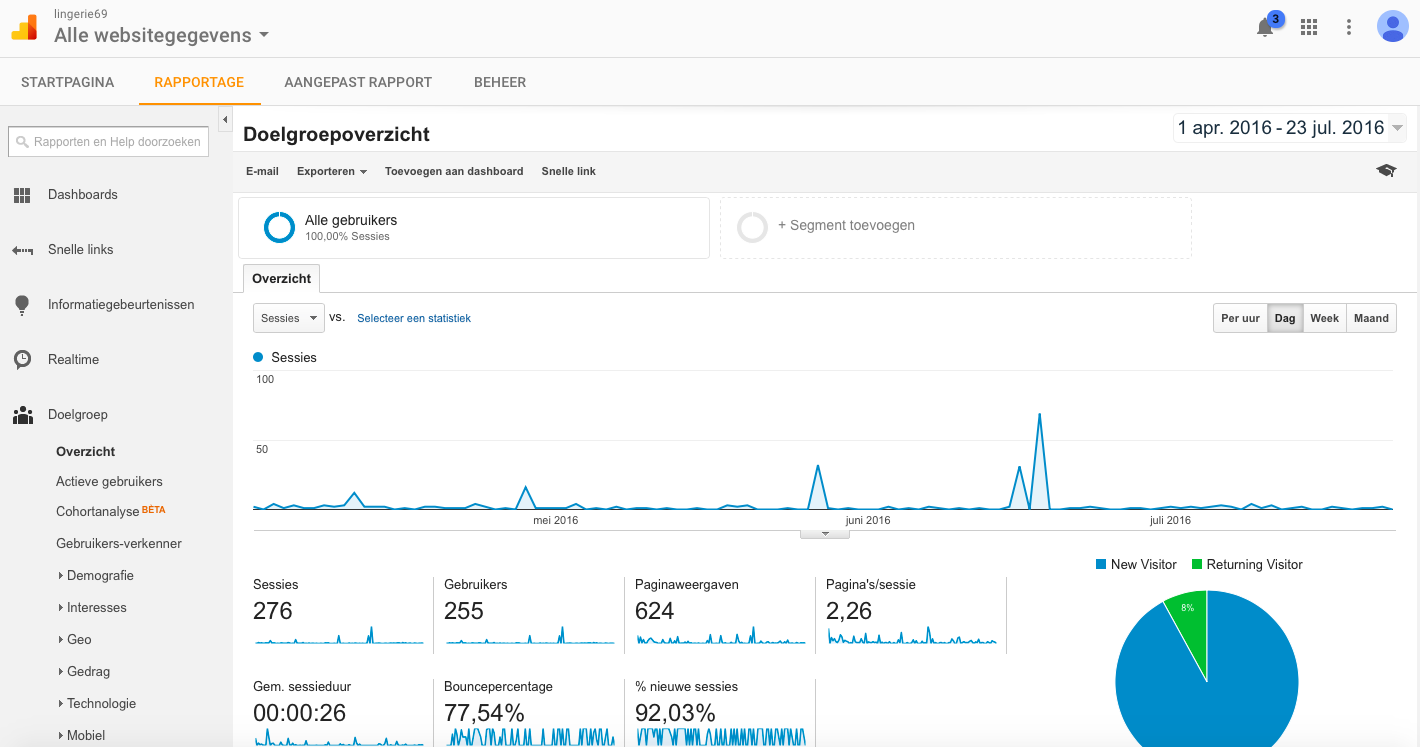Image resolution: width=1420 pixels, height=747 pixels.
Task: Set chart granularity to Week
Action: 1325,318
